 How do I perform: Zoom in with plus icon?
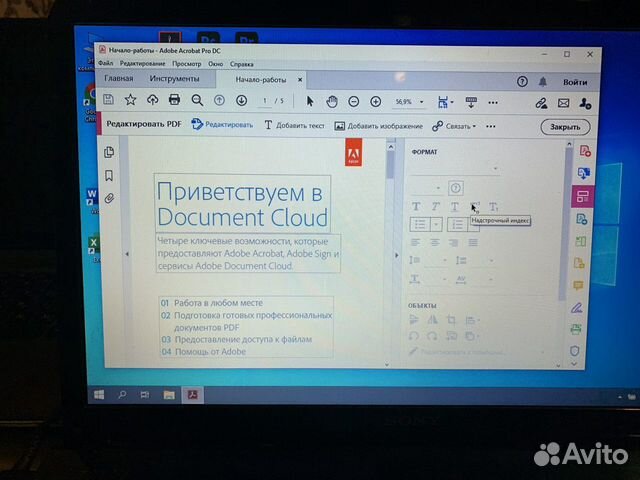pyautogui.click(x=376, y=102)
